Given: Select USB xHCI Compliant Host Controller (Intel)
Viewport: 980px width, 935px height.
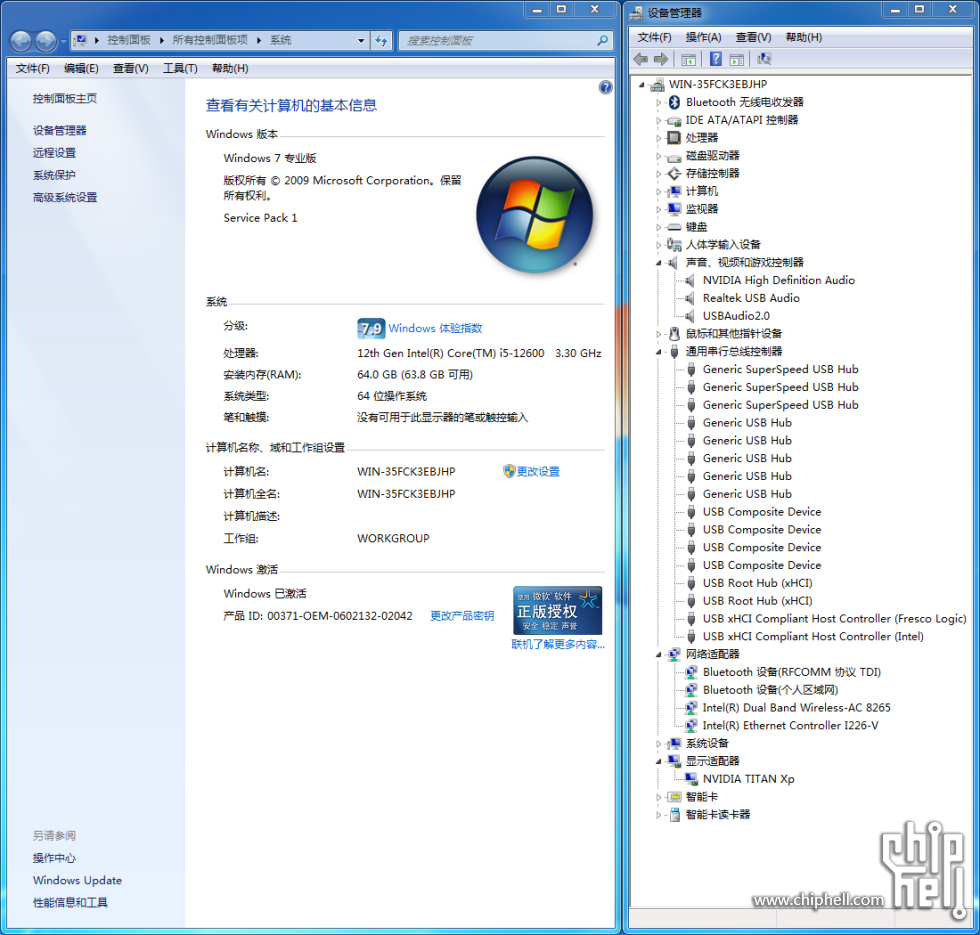Looking at the screenshot, I should tap(812, 636).
